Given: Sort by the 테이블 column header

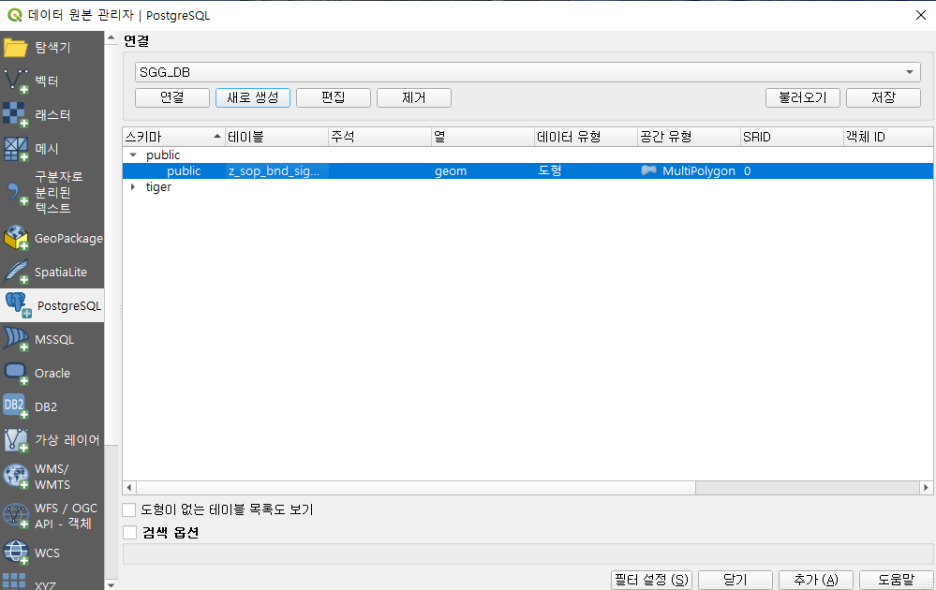Looking at the screenshot, I should pos(276,137).
